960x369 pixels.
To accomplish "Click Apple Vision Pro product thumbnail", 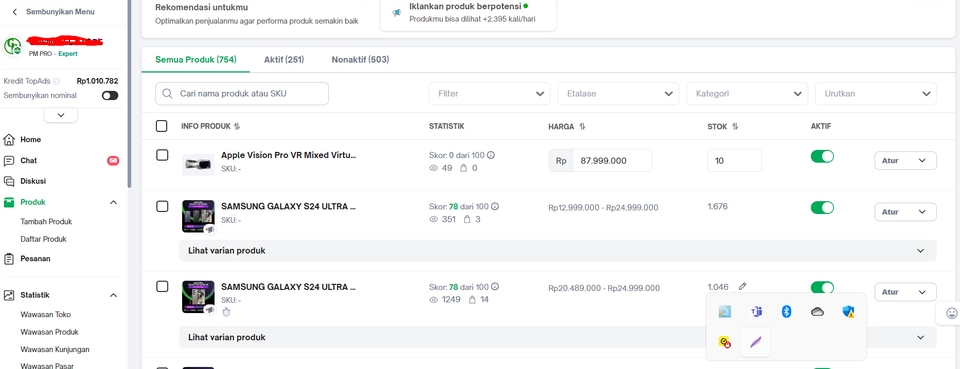I will [x=198, y=164].
